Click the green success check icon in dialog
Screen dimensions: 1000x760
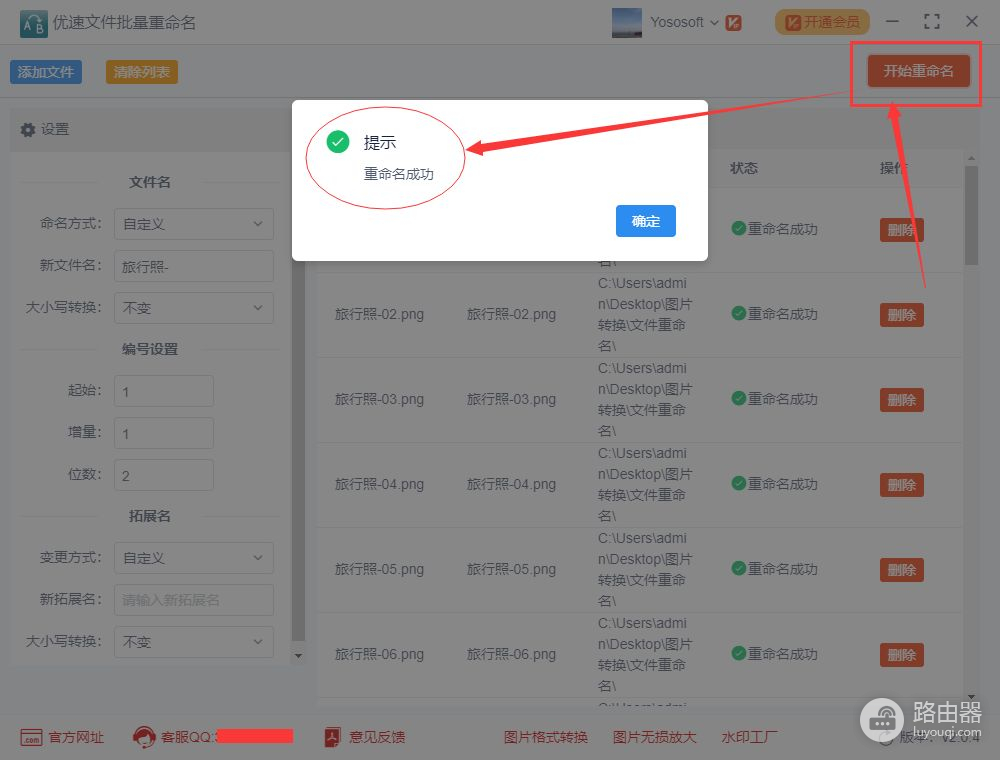click(338, 142)
